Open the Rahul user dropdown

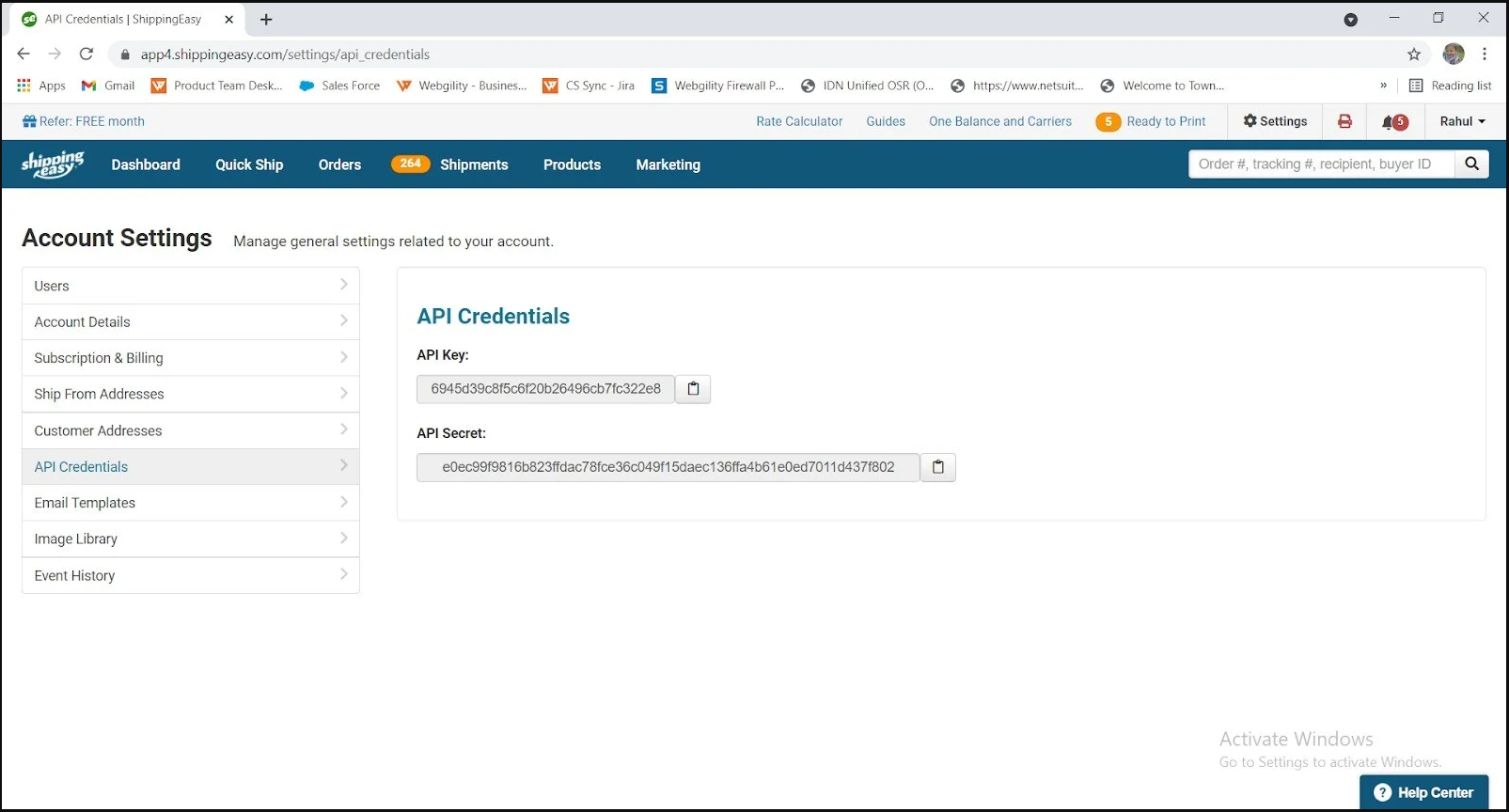coord(1461,121)
